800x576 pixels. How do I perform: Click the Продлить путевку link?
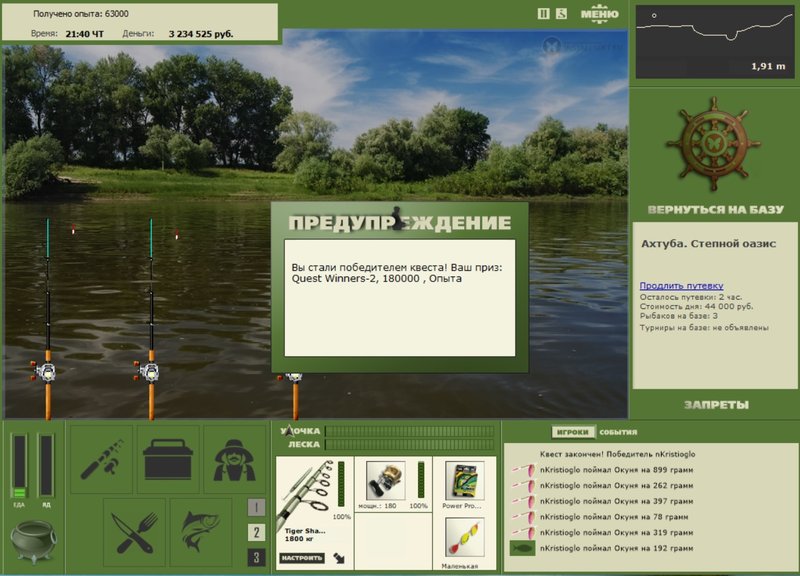[681, 286]
